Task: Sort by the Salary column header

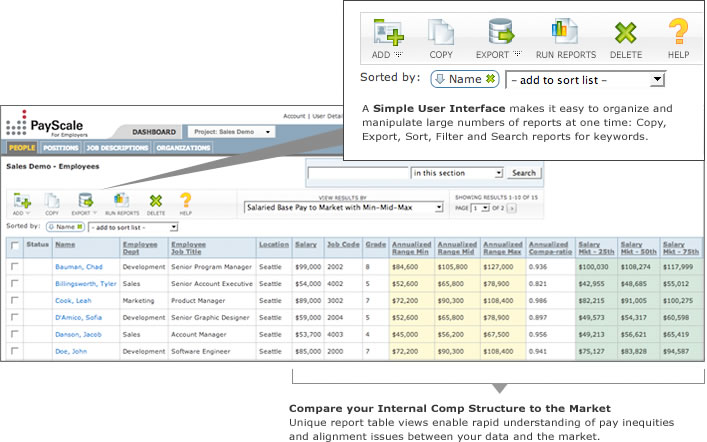Action: [306, 244]
